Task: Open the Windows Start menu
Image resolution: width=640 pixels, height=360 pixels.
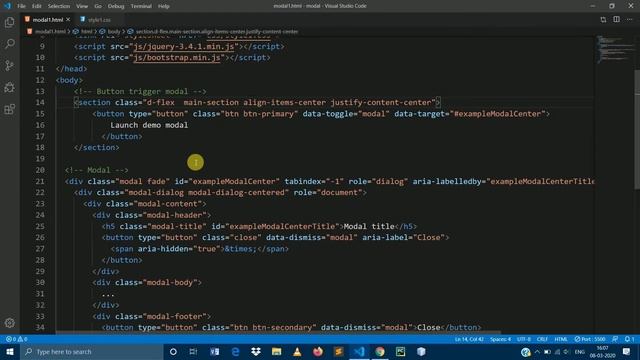Action: pos(10,351)
